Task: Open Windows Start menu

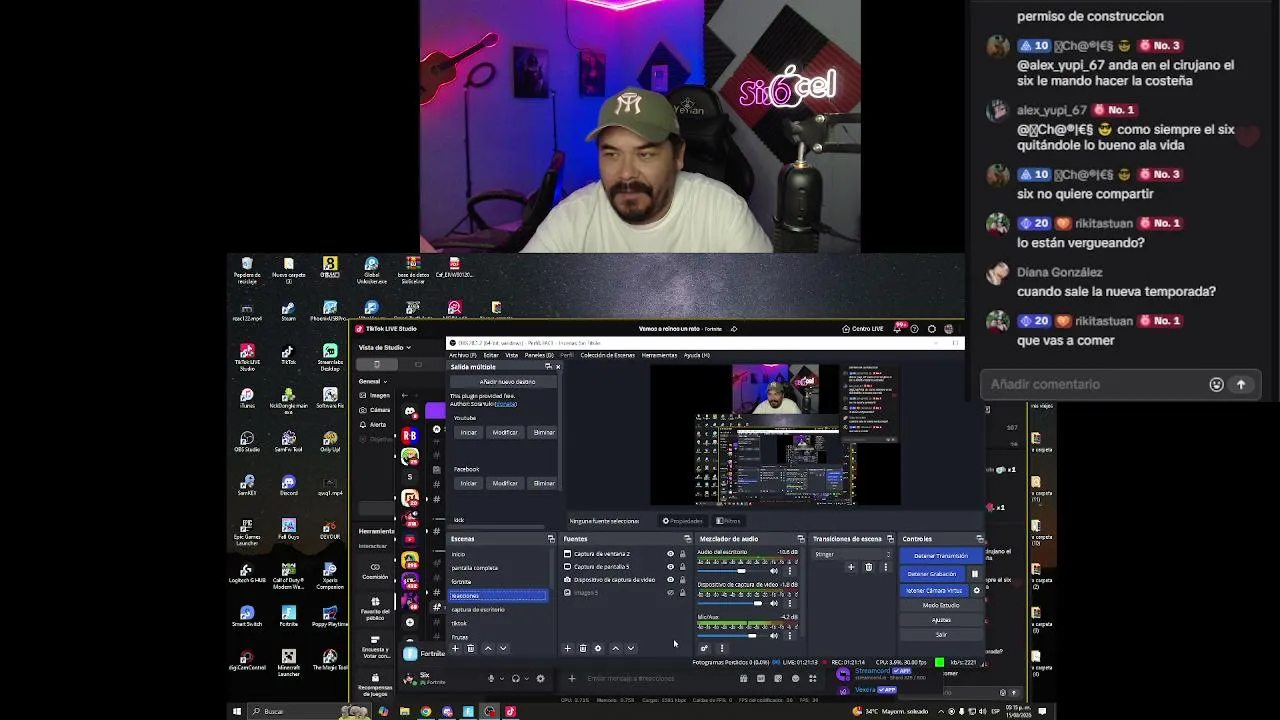Action: pyautogui.click(x=237, y=711)
